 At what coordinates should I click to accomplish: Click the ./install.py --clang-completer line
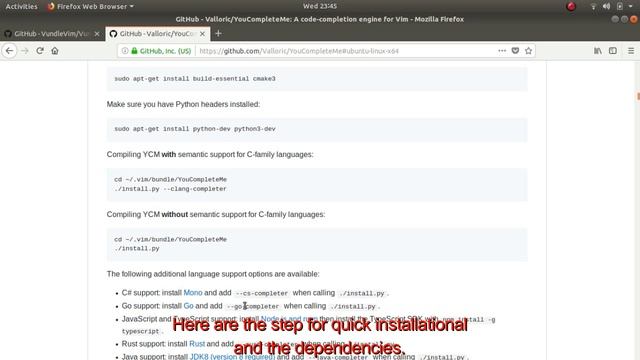pyautogui.click(x=170, y=189)
